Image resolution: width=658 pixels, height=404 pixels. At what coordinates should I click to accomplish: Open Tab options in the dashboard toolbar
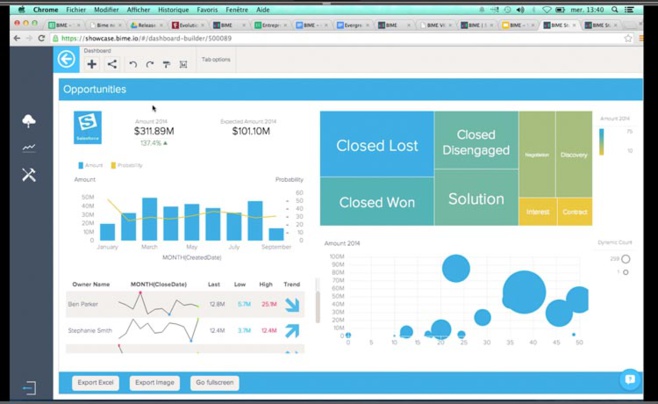(216, 60)
